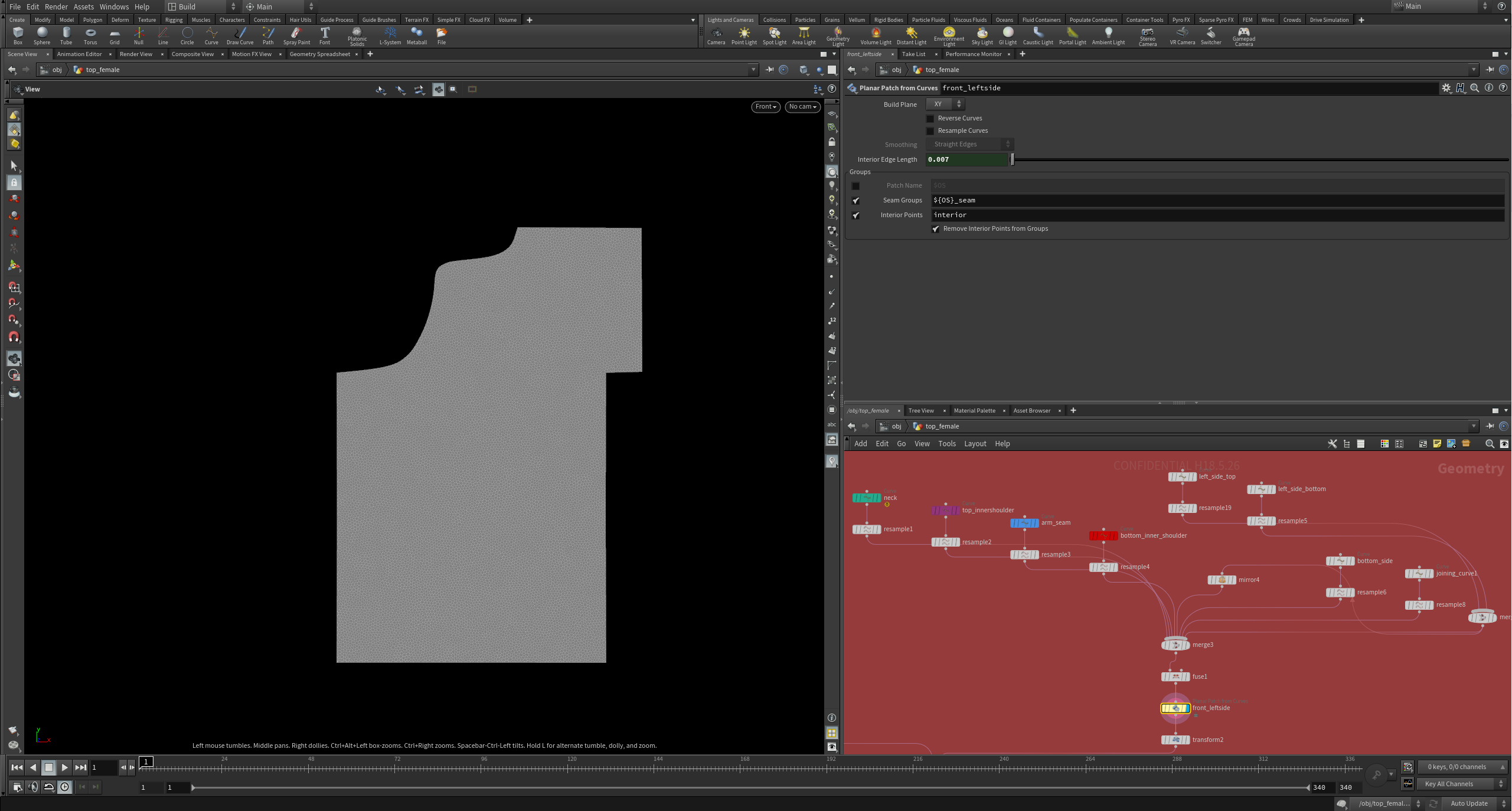The image size is (1512, 811).
Task: Enable the Reverse Curves checkbox
Action: (x=930, y=118)
